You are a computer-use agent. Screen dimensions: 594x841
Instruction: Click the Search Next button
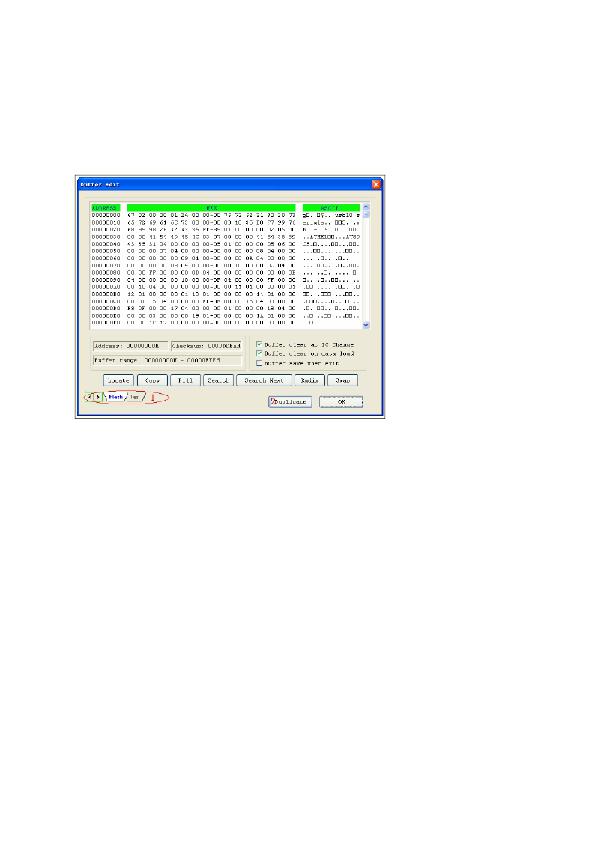[x=264, y=380]
